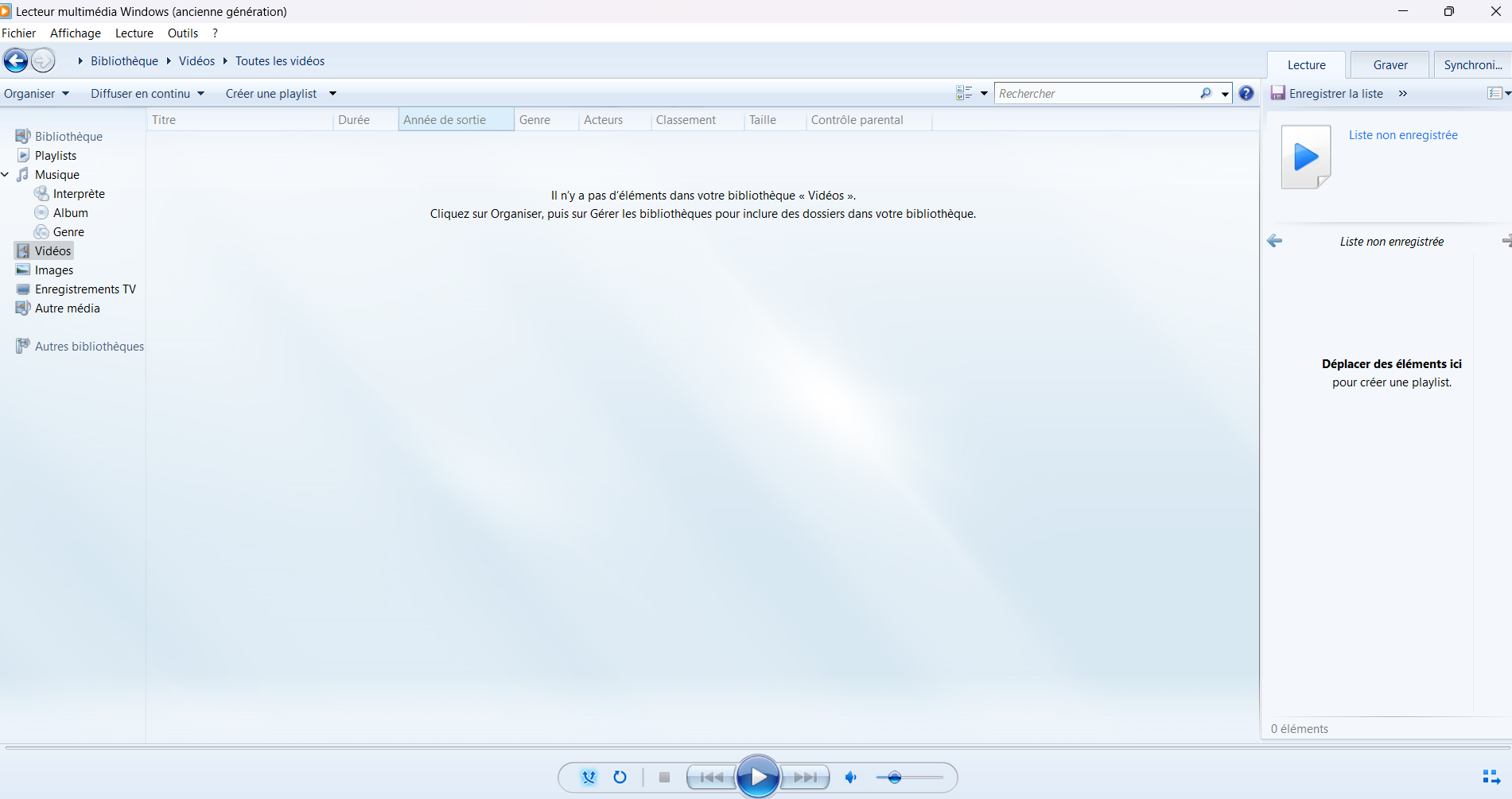Skip to the previous track
The height and width of the screenshot is (799, 1512).
click(712, 777)
